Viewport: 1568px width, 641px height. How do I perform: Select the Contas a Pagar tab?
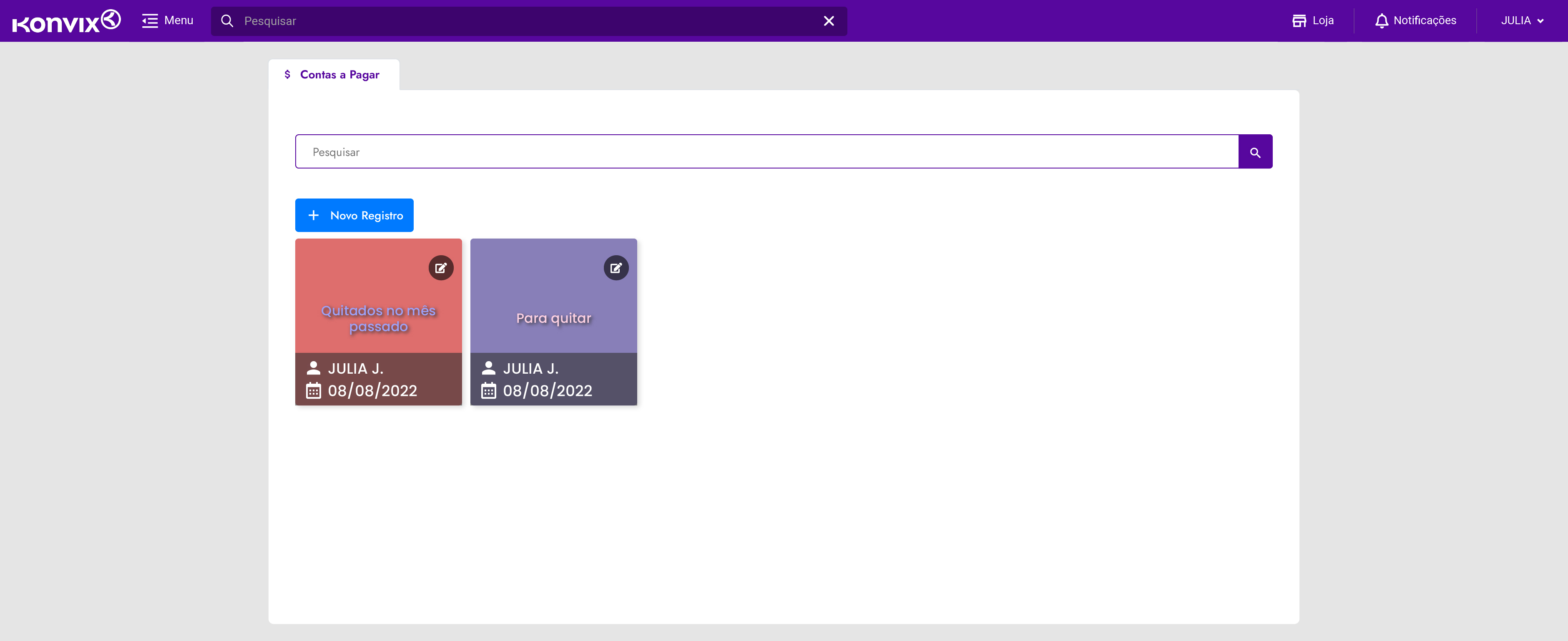pyautogui.click(x=339, y=75)
